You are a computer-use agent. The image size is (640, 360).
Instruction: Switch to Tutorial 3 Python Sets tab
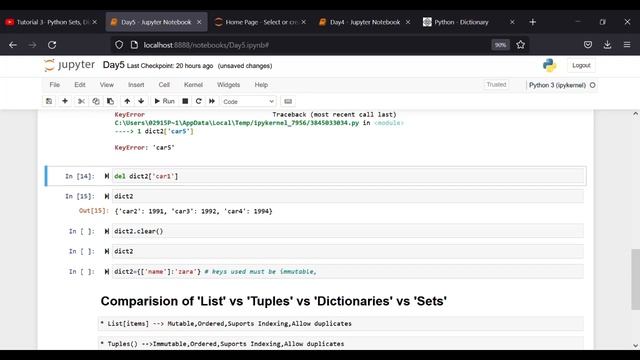[x=51, y=22]
